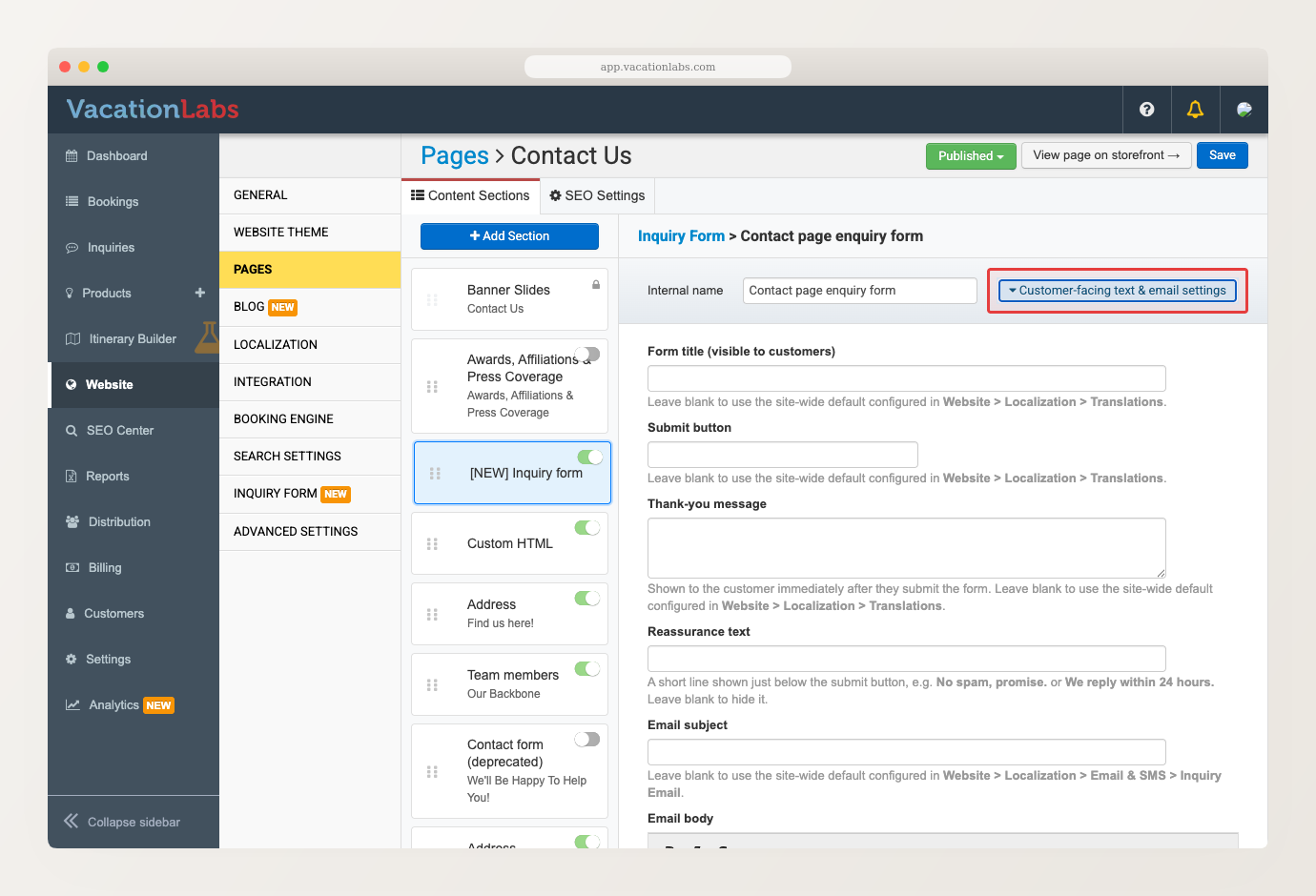Focus the Reassurance text input field
Image resolution: width=1316 pixels, height=896 pixels.
[x=907, y=659]
